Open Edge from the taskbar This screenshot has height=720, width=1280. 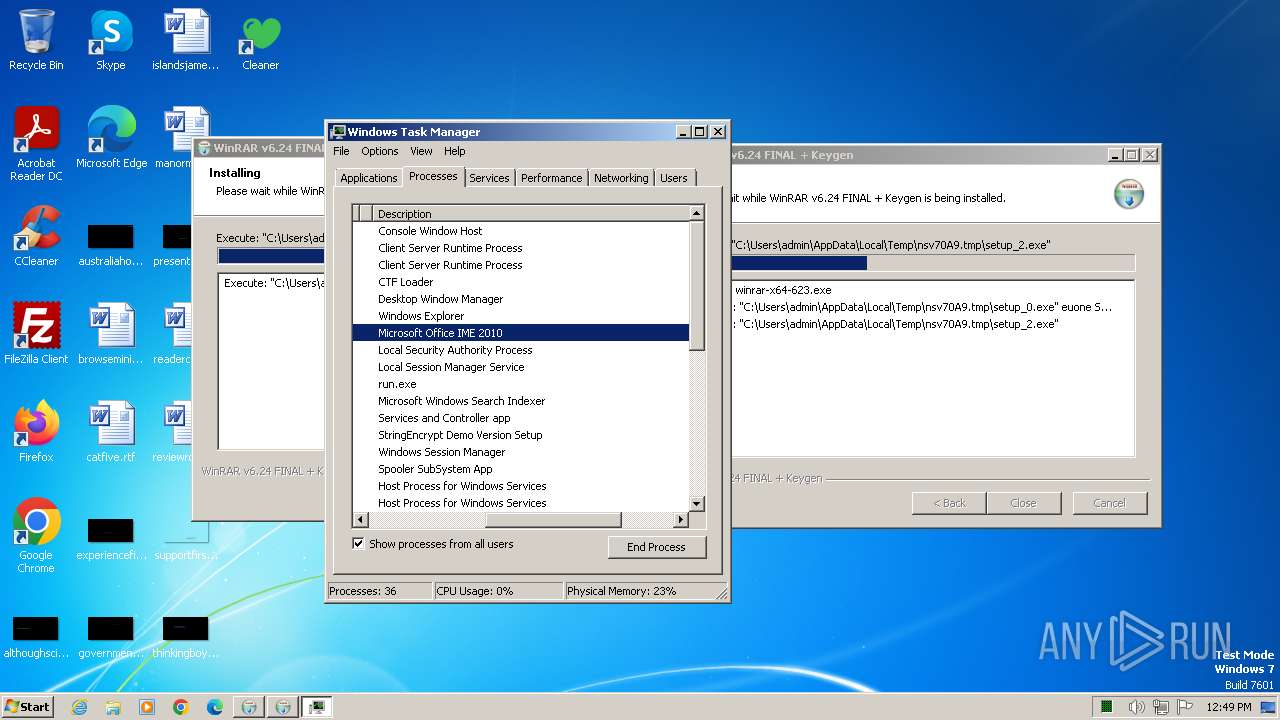coord(215,707)
